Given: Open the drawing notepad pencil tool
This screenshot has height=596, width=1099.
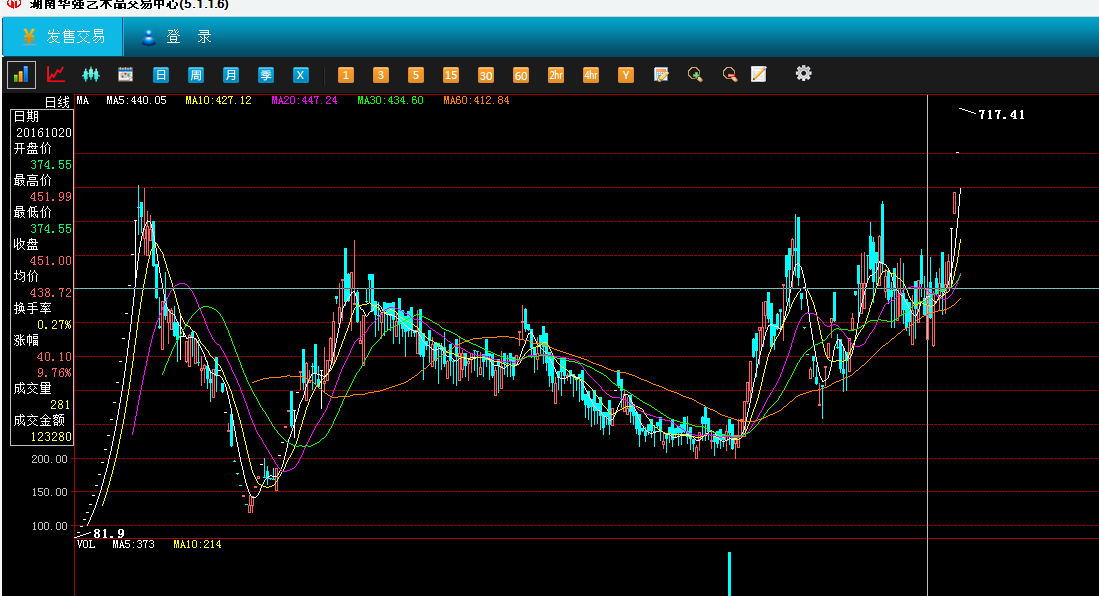Looking at the screenshot, I should [x=758, y=74].
